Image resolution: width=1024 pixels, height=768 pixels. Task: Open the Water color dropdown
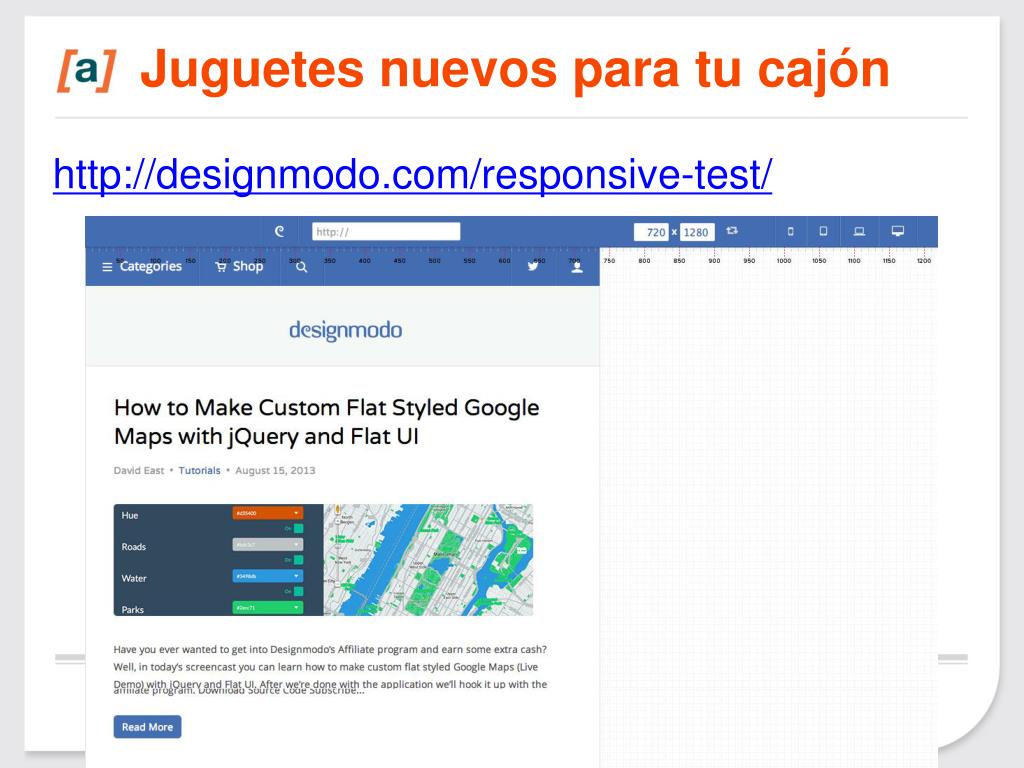tap(268, 576)
